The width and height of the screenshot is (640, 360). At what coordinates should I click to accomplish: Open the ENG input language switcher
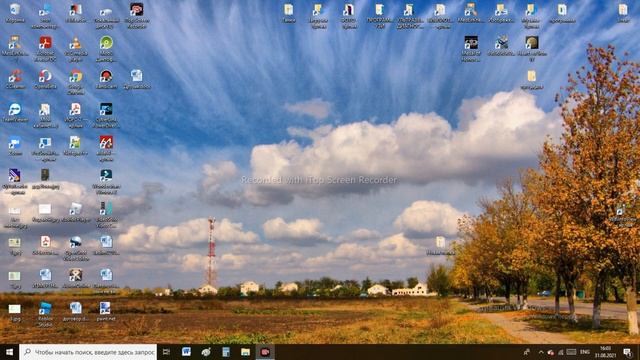click(x=585, y=352)
